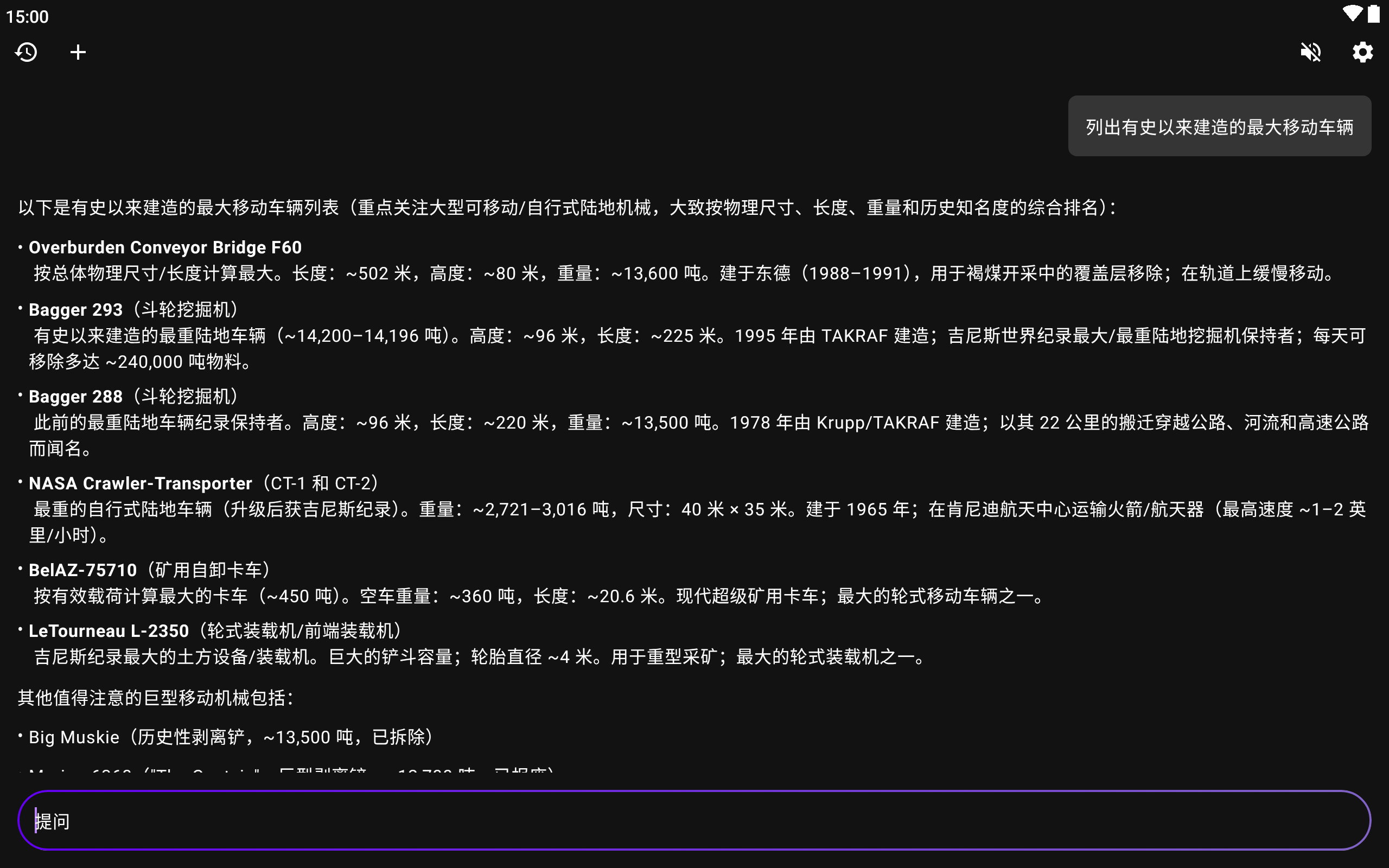Click the Bagger 293 heading
1389x868 pixels.
(x=76, y=310)
